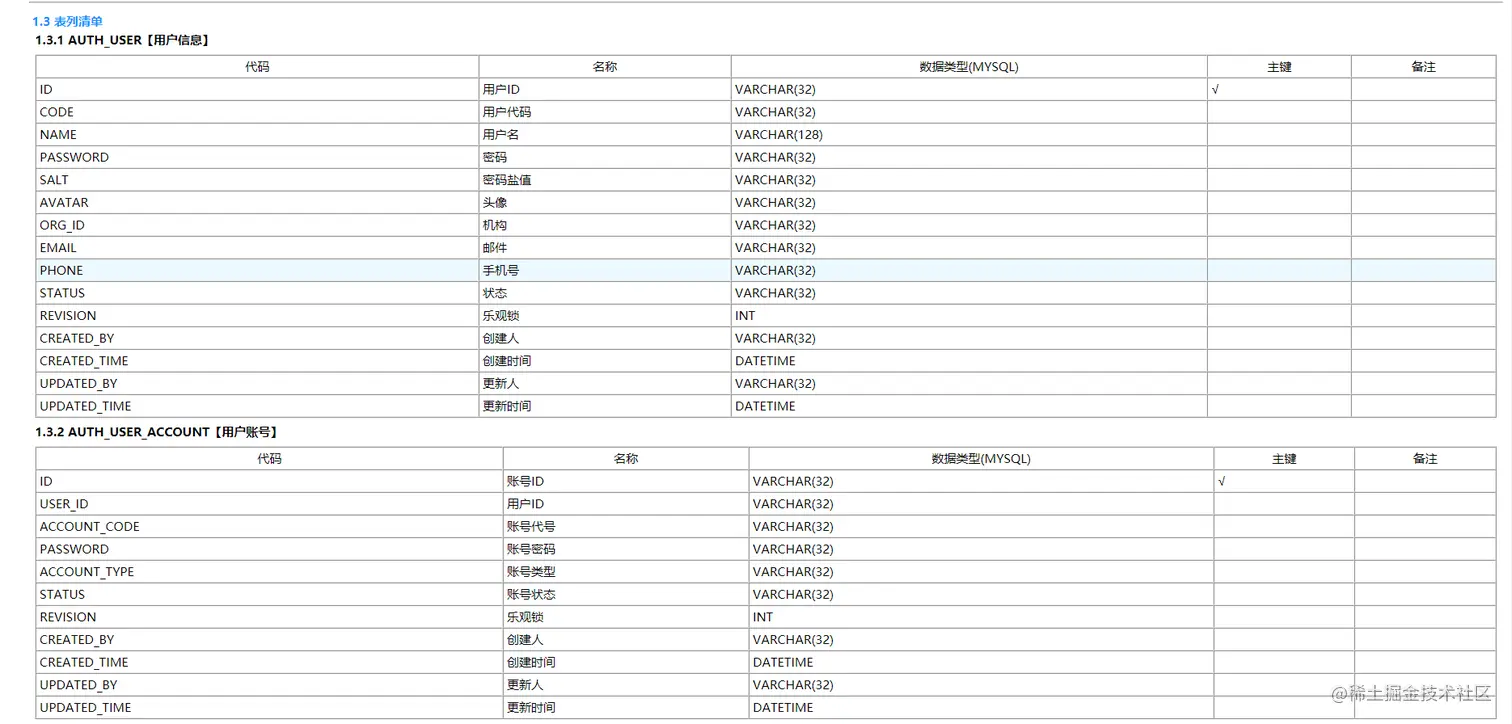Click STATUS code cell in AUTH_USER table

(x=257, y=293)
